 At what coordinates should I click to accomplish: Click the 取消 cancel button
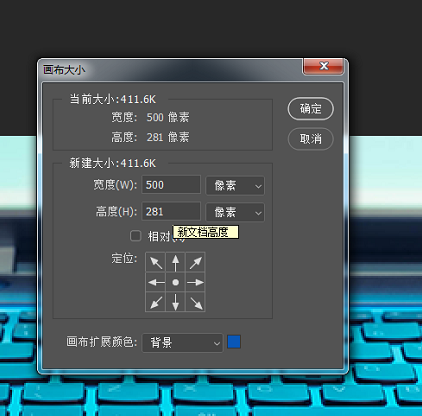310,139
